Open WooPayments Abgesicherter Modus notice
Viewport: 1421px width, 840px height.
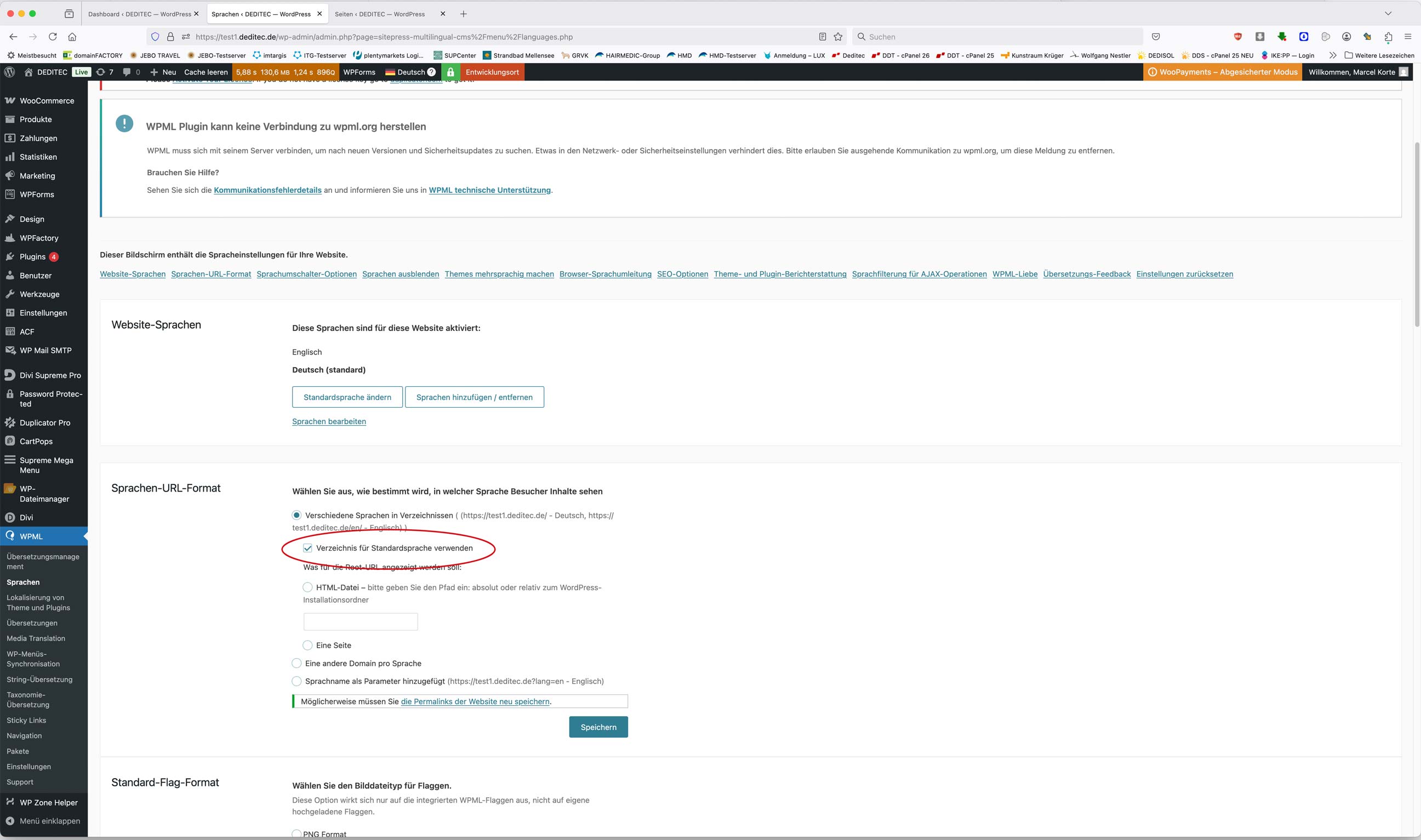[1222, 72]
